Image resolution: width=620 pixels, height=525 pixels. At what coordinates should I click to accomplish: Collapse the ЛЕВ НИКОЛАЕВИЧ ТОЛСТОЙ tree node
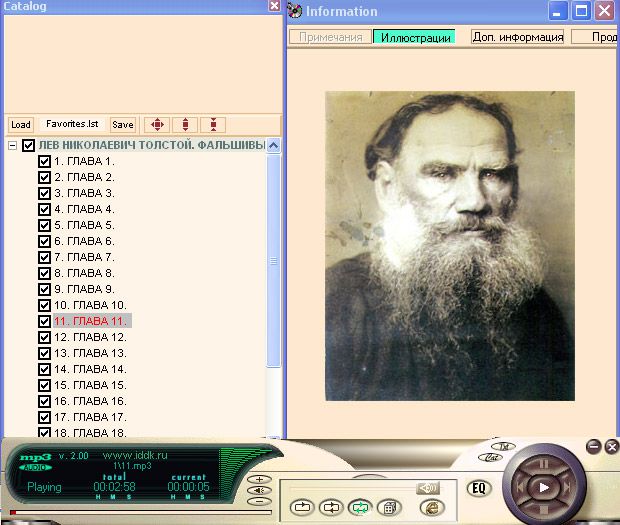[x=12, y=145]
